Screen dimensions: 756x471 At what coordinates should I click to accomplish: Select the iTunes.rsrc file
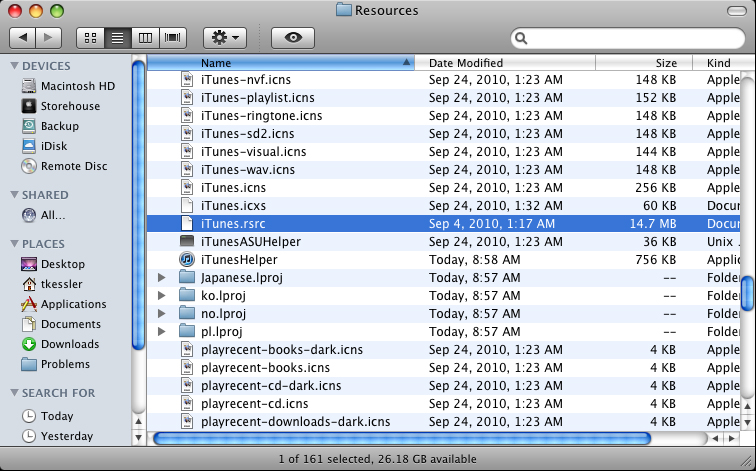click(444, 224)
